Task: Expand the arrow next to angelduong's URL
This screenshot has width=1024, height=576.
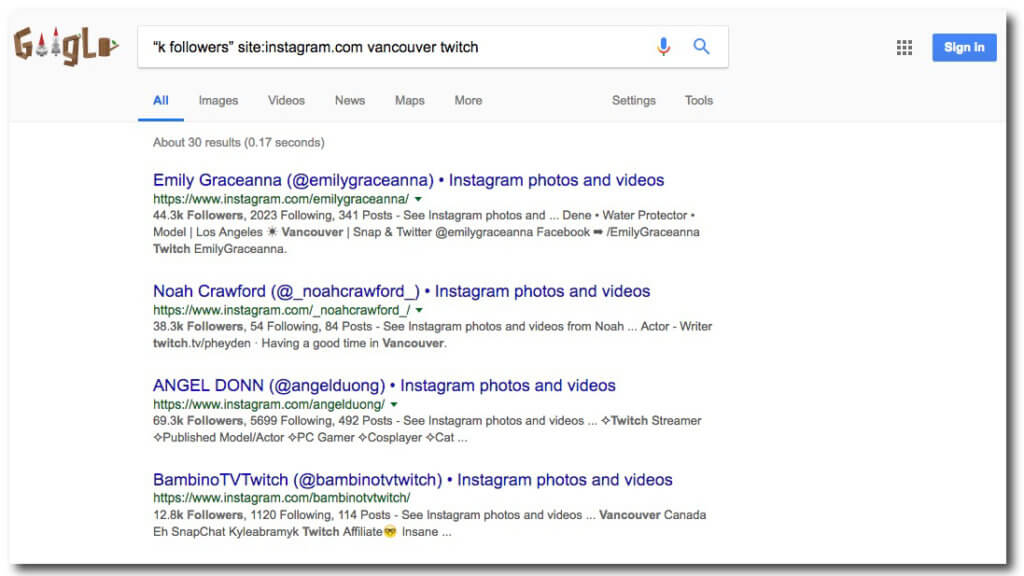Action: click(x=394, y=404)
